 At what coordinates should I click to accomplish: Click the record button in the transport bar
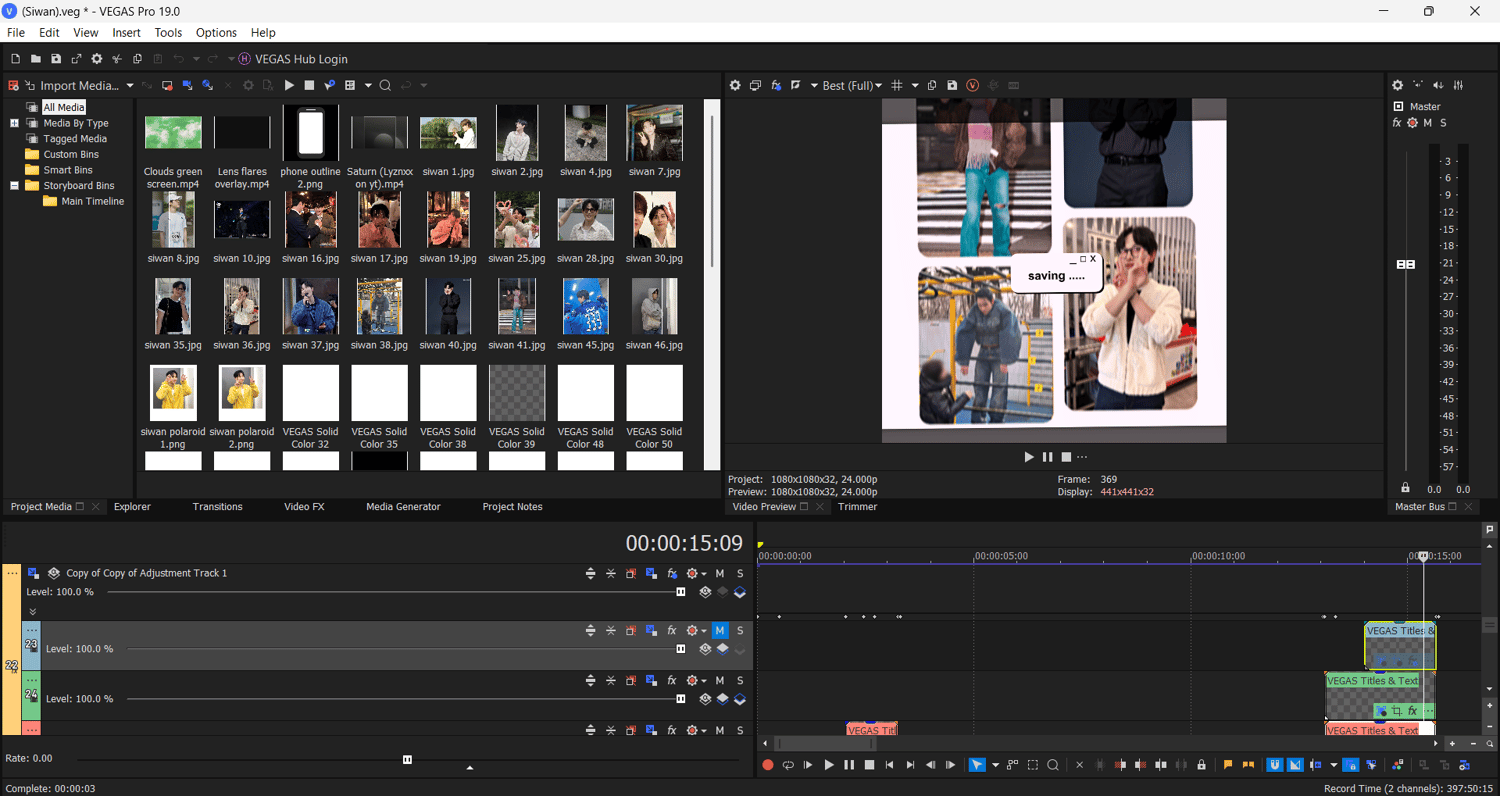pos(768,765)
